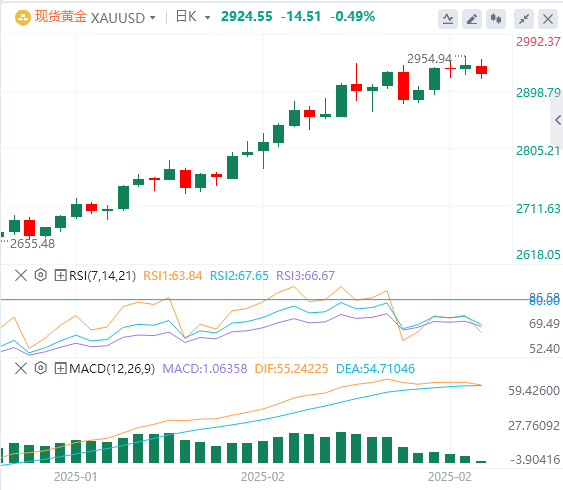Click the DEA:54.71046 value

[375, 369]
